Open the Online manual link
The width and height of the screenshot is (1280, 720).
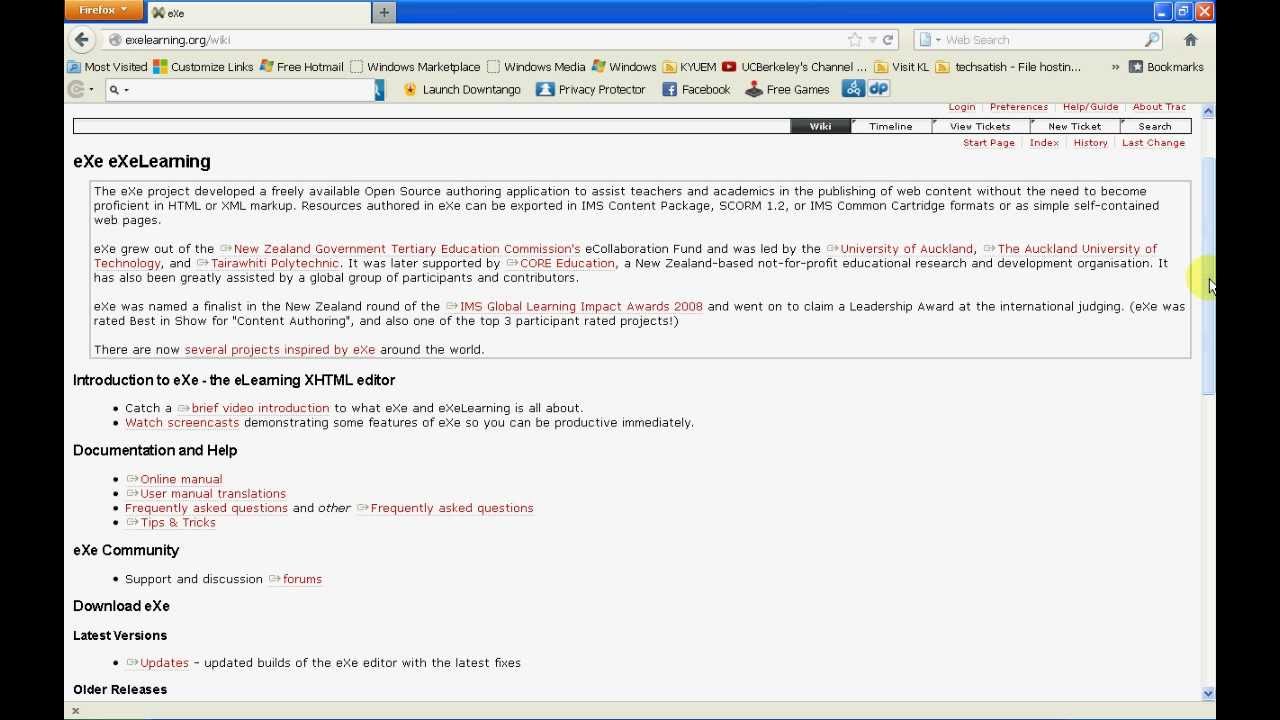pyautogui.click(x=174, y=479)
